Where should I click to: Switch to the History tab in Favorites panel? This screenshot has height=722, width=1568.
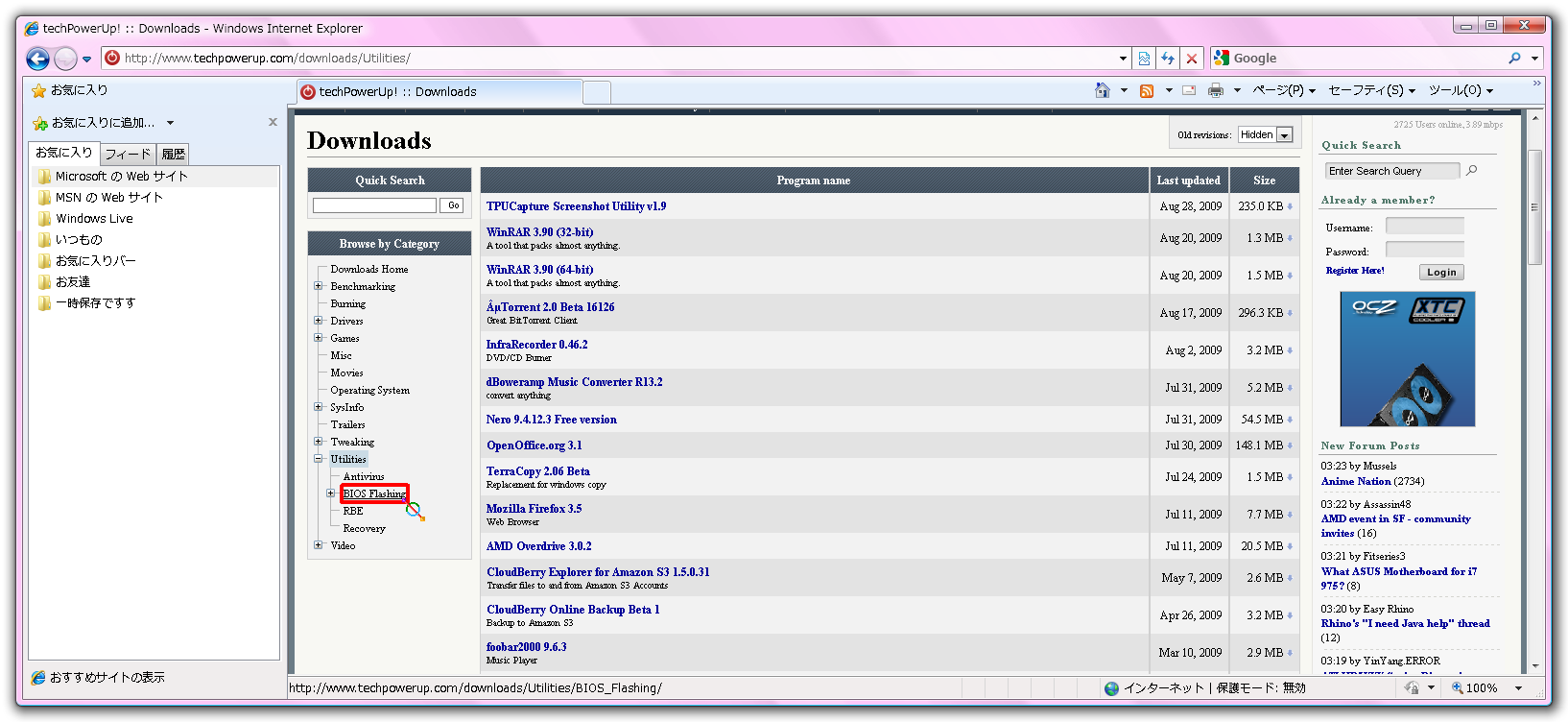click(x=173, y=154)
